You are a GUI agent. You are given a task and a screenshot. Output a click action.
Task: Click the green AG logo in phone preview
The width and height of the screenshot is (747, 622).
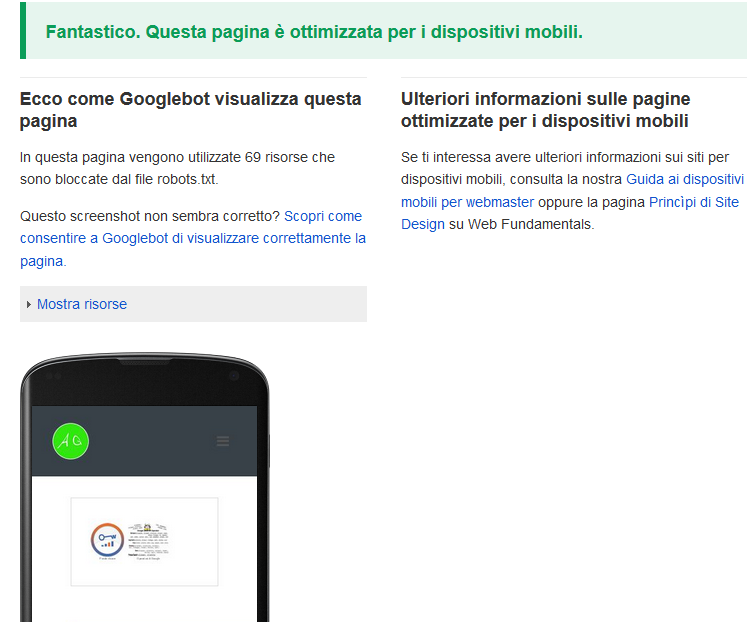(71, 441)
